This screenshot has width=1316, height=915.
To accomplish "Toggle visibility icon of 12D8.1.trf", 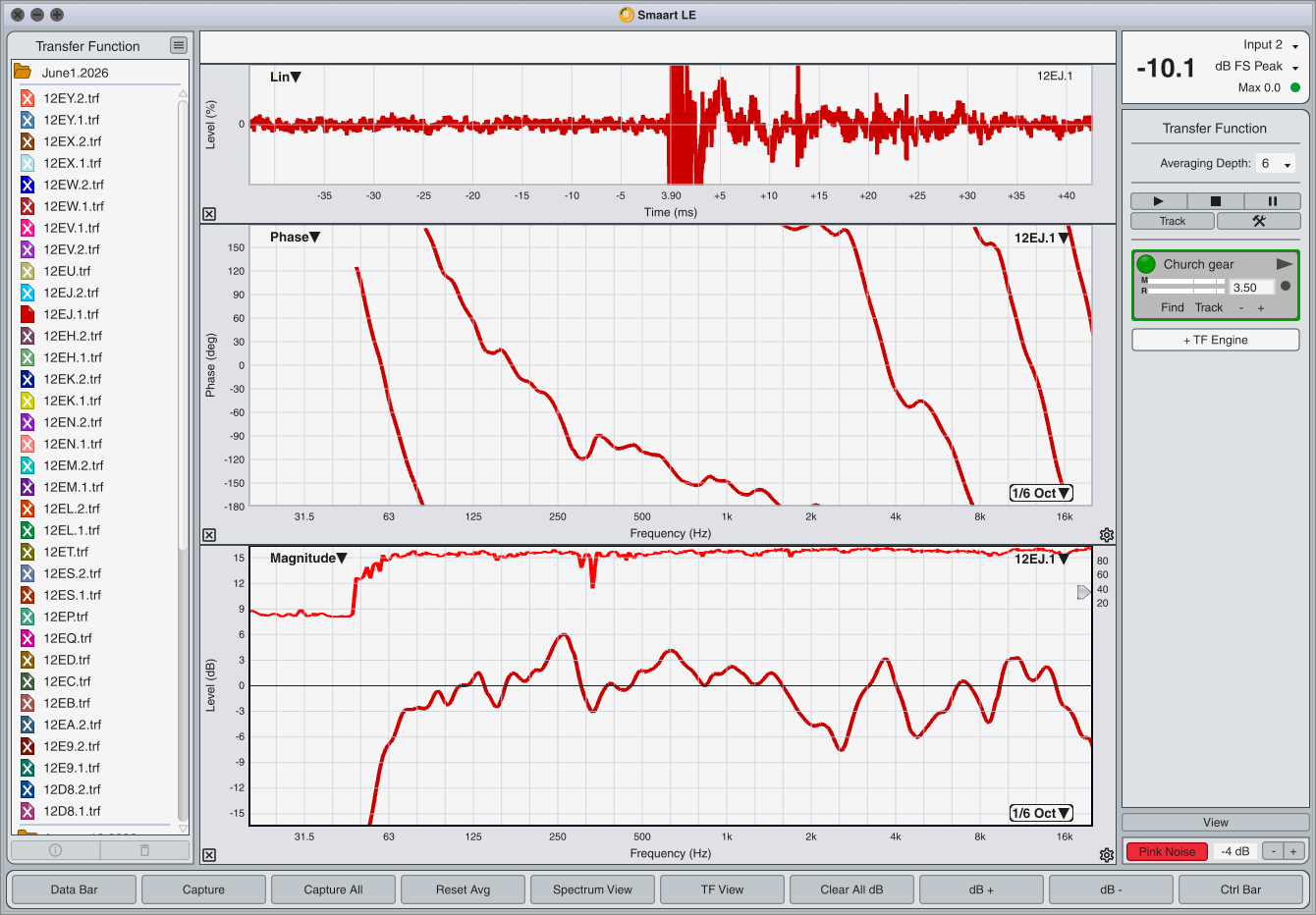I will tap(27, 811).
